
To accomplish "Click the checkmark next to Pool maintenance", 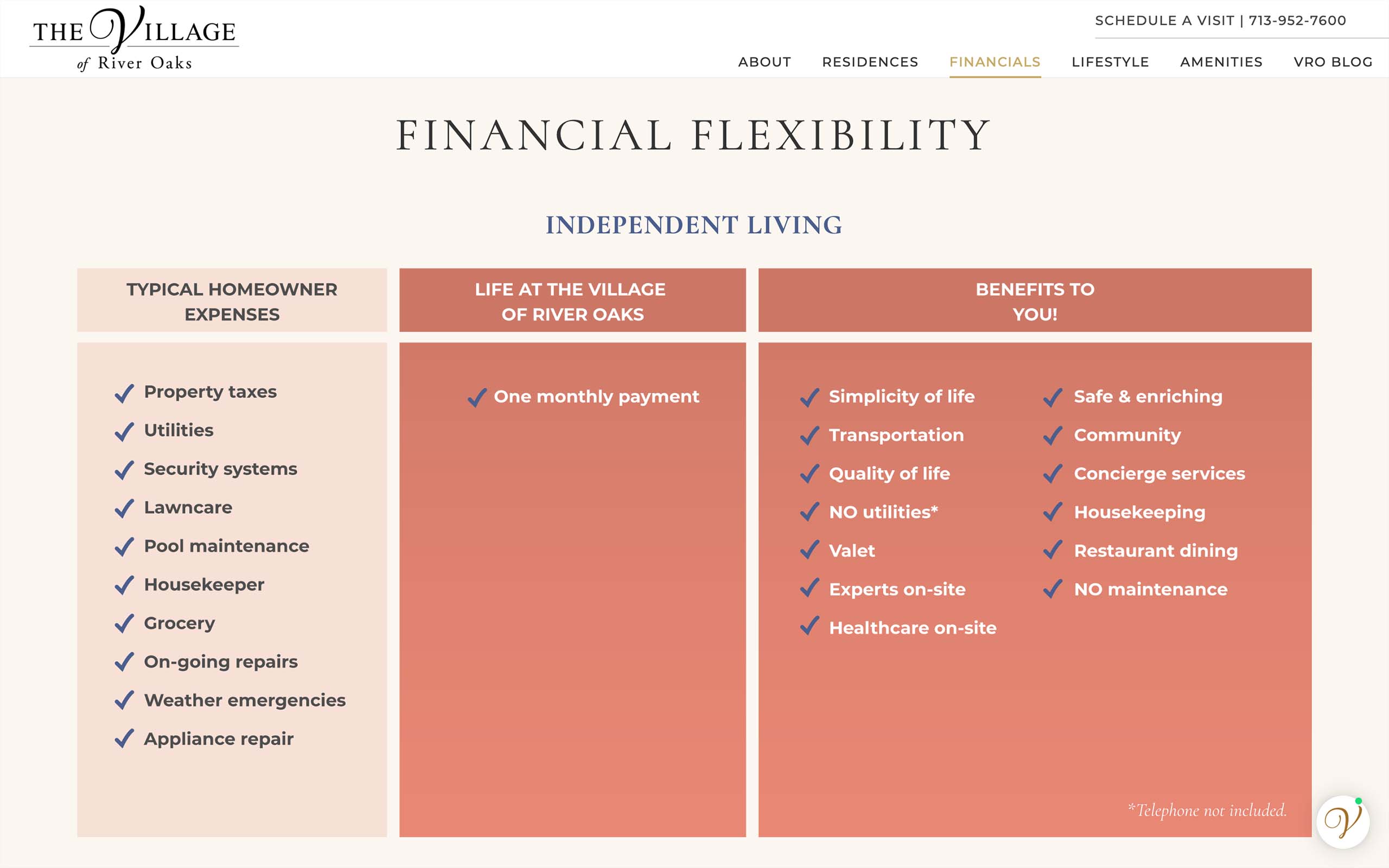I will coord(125,546).
